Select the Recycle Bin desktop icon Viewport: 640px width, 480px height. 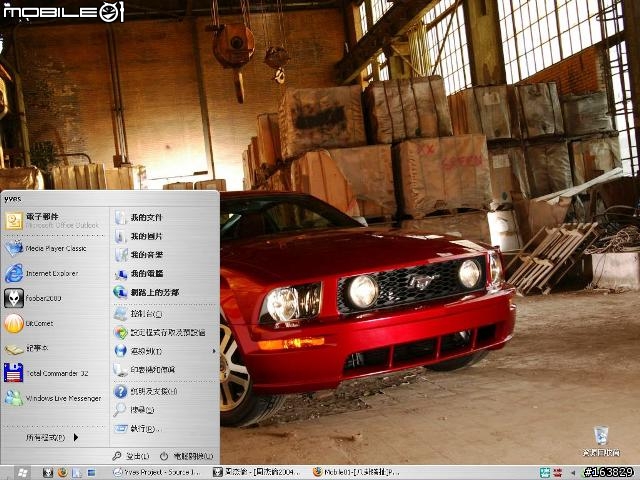pos(601,440)
